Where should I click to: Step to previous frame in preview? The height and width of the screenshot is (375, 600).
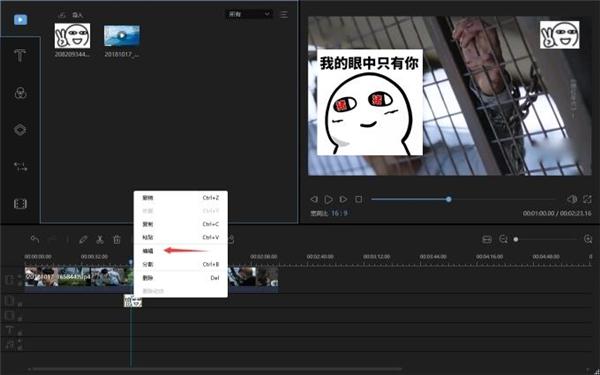[314, 199]
